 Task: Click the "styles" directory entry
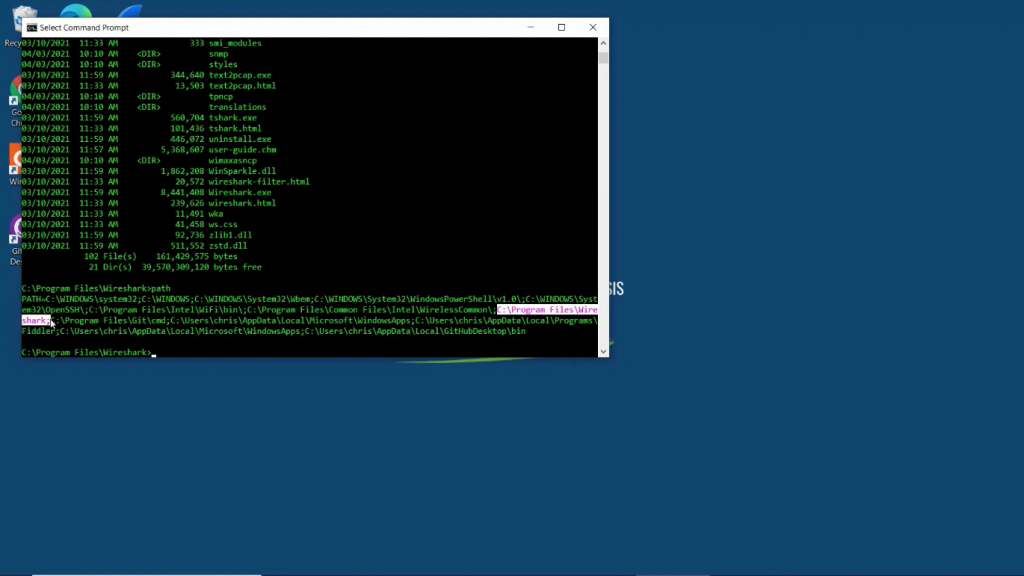tap(223, 65)
